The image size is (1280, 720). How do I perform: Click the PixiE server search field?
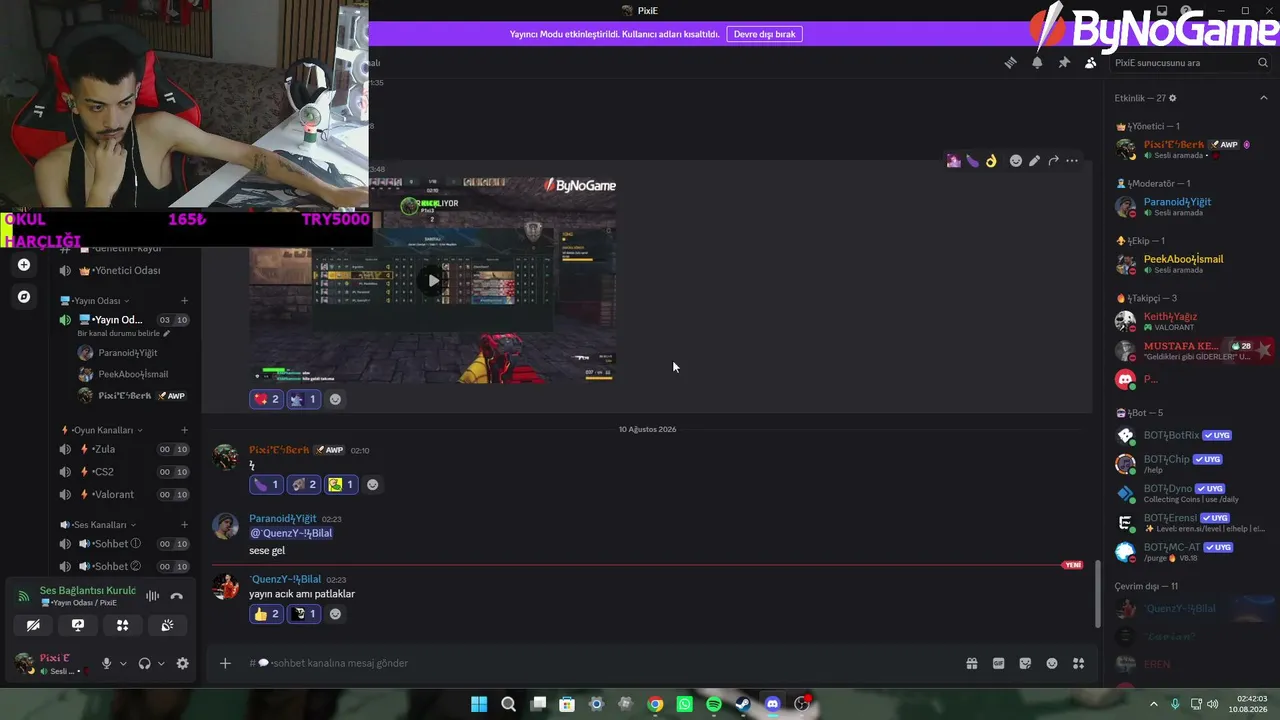click(x=1191, y=62)
